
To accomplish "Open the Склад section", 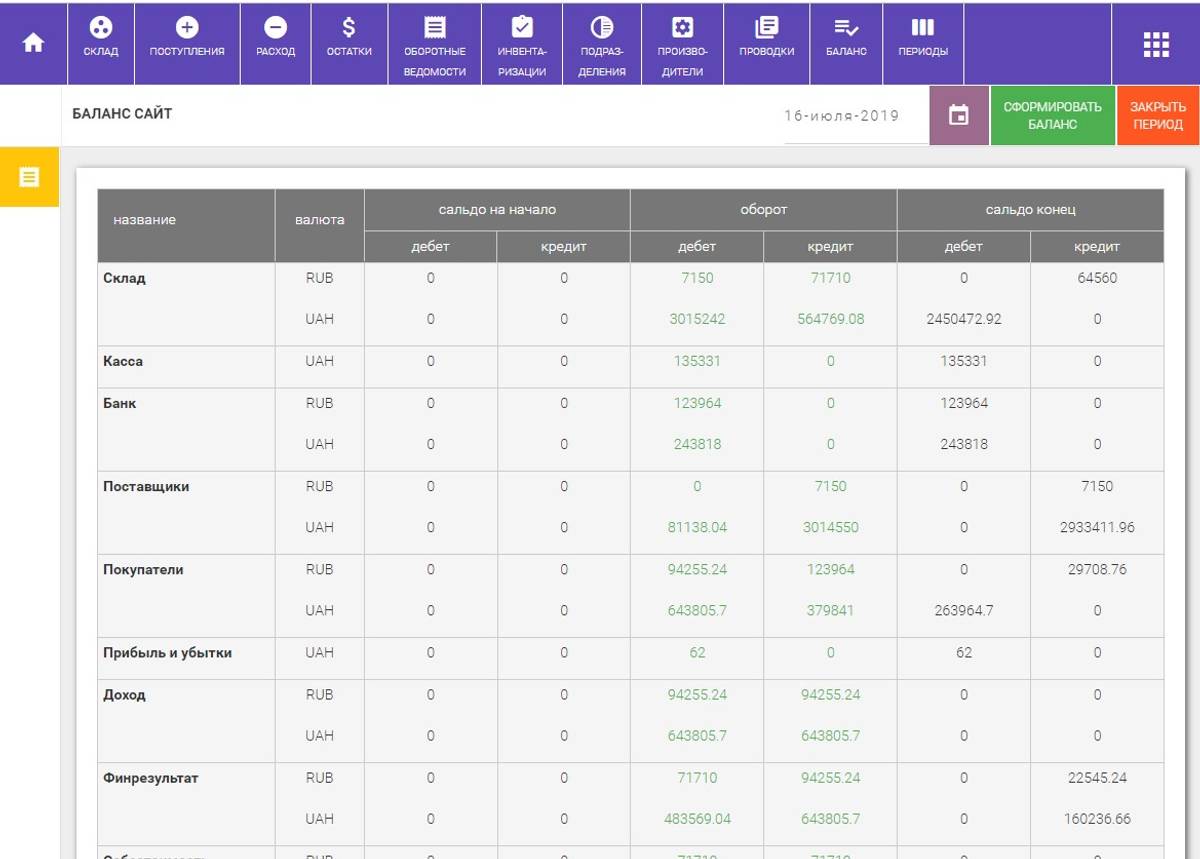I will (101, 43).
